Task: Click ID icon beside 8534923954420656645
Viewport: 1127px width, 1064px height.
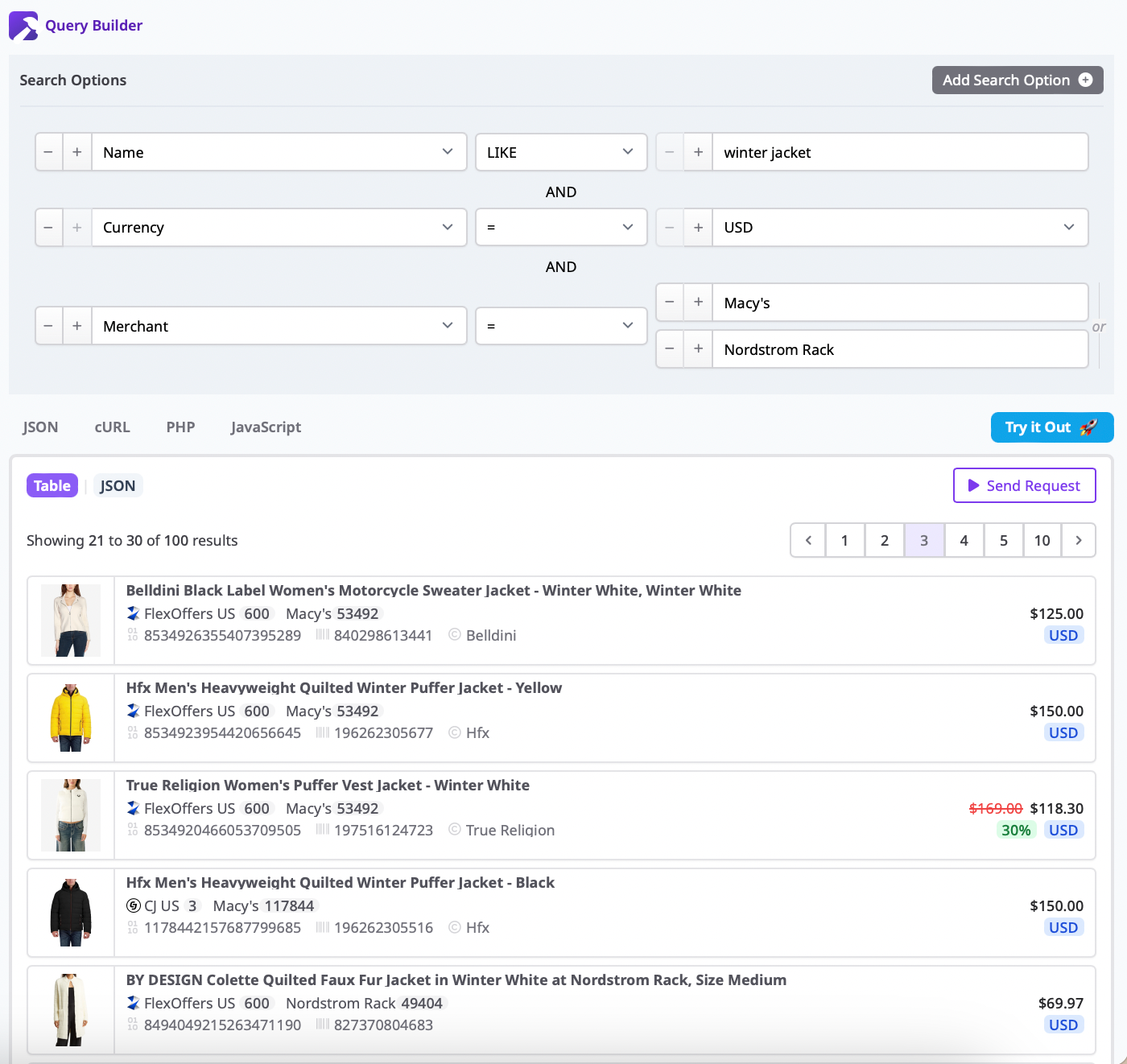Action: pyautogui.click(x=133, y=732)
